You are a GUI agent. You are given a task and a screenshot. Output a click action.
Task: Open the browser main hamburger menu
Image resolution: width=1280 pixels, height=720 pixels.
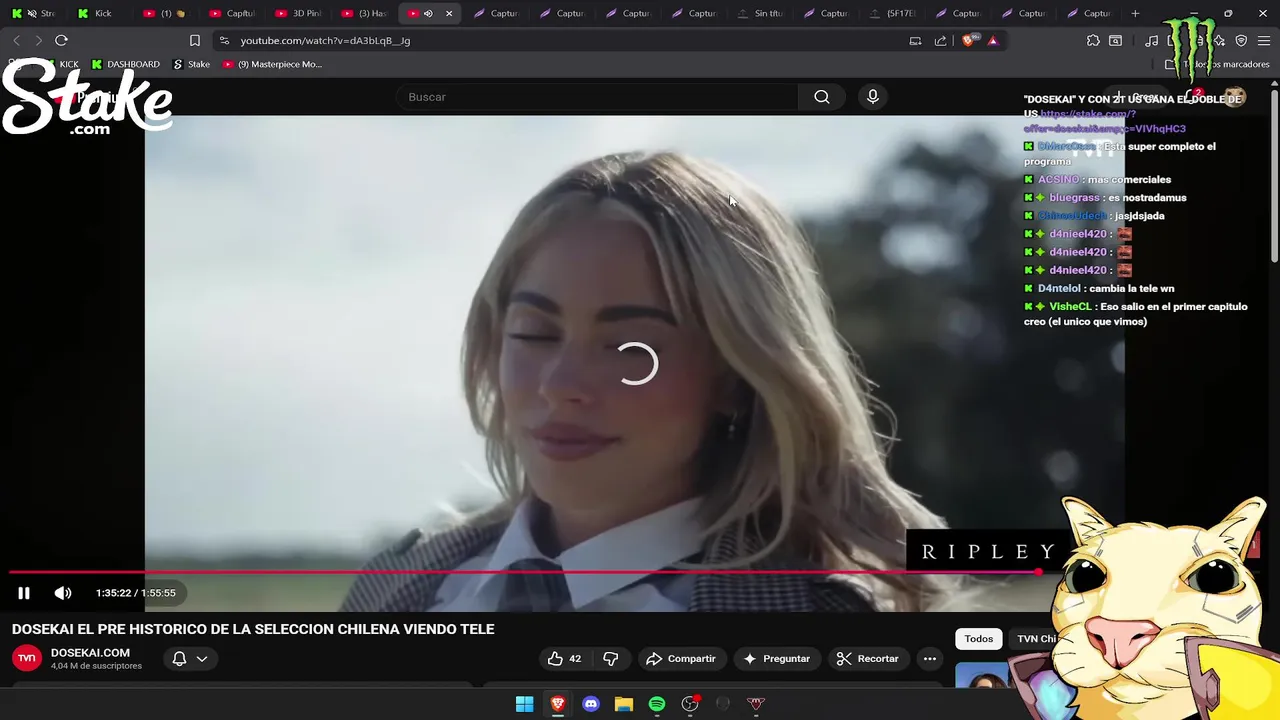click(x=1263, y=40)
